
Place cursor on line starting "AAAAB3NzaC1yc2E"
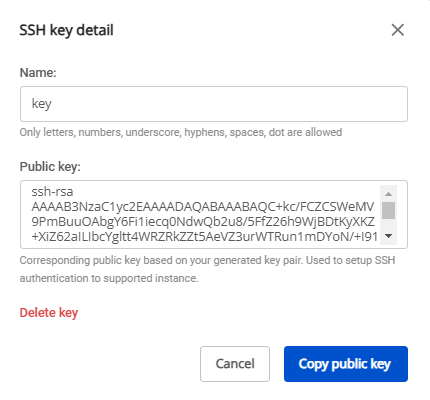point(203,207)
